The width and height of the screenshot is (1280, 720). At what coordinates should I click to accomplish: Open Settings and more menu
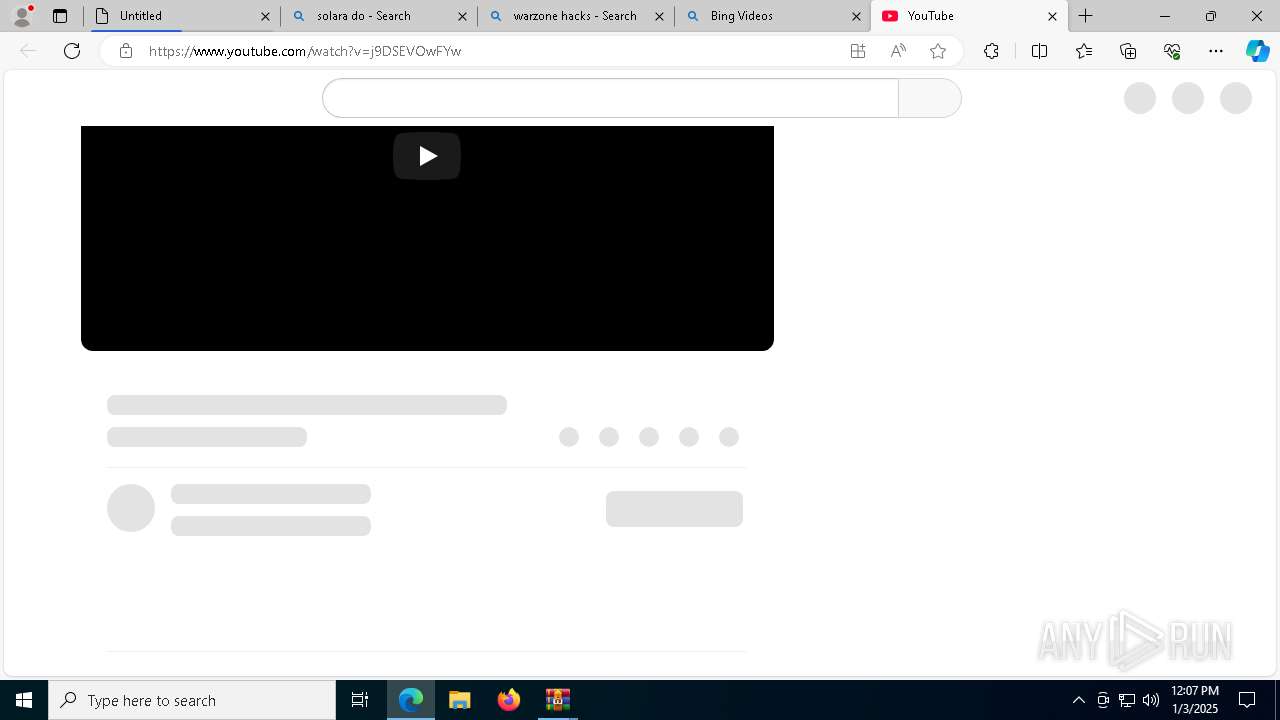(x=1216, y=51)
